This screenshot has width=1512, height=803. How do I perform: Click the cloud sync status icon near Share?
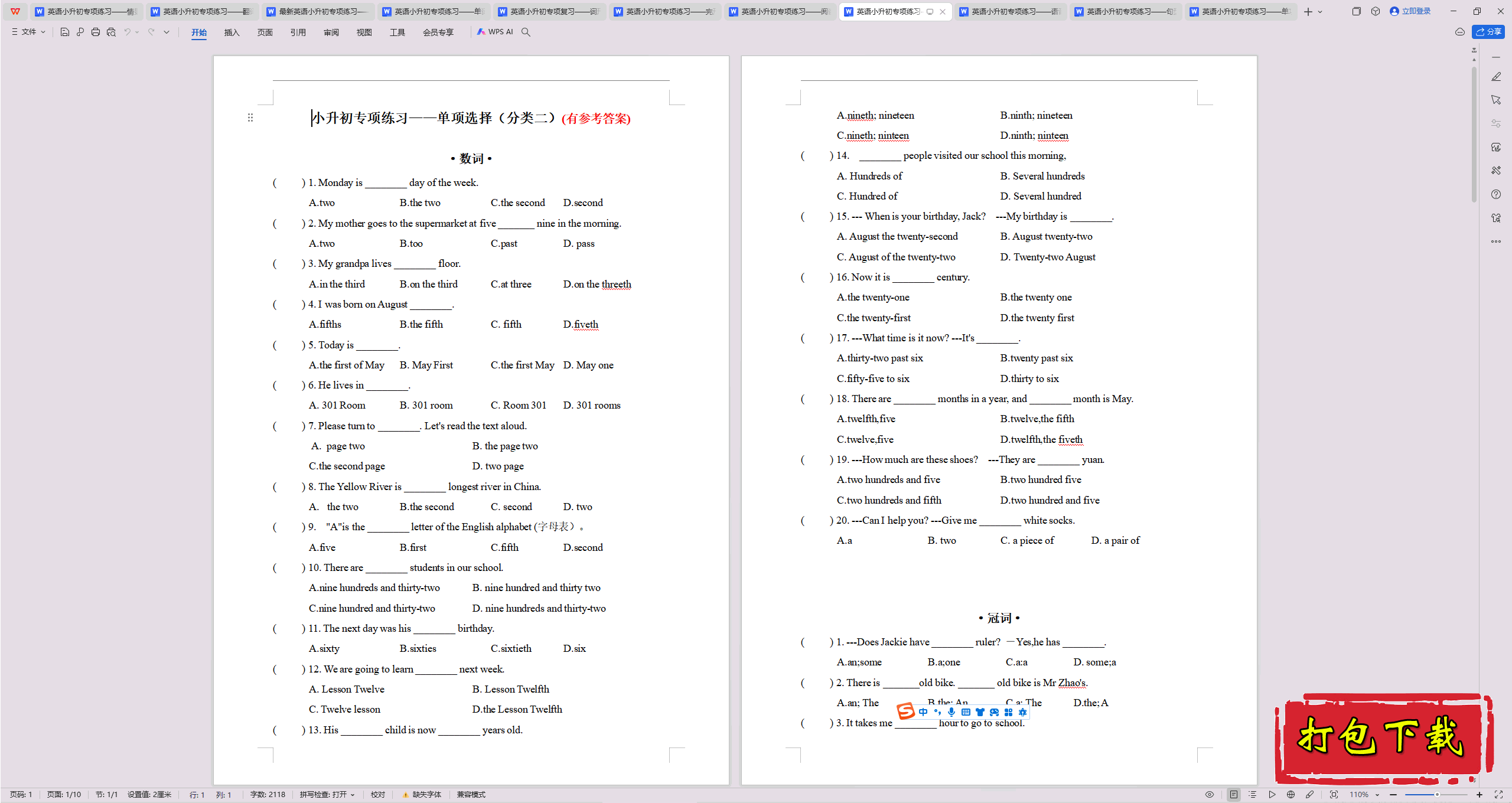[x=1460, y=32]
